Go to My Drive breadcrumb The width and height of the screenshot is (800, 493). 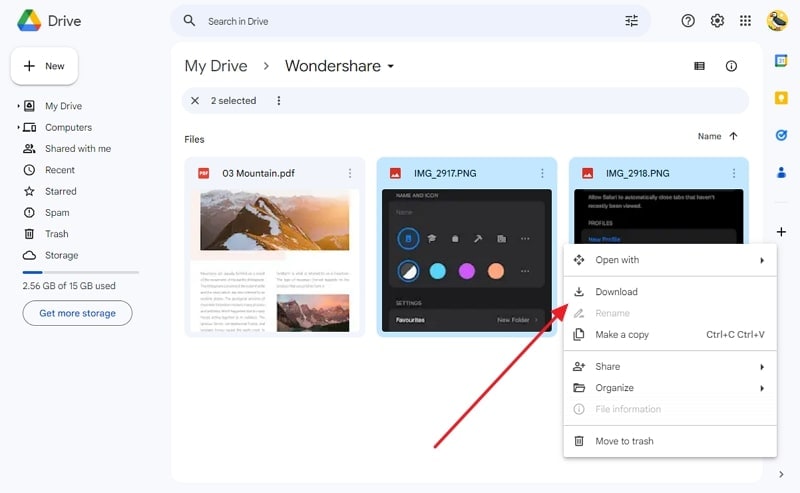coord(216,66)
